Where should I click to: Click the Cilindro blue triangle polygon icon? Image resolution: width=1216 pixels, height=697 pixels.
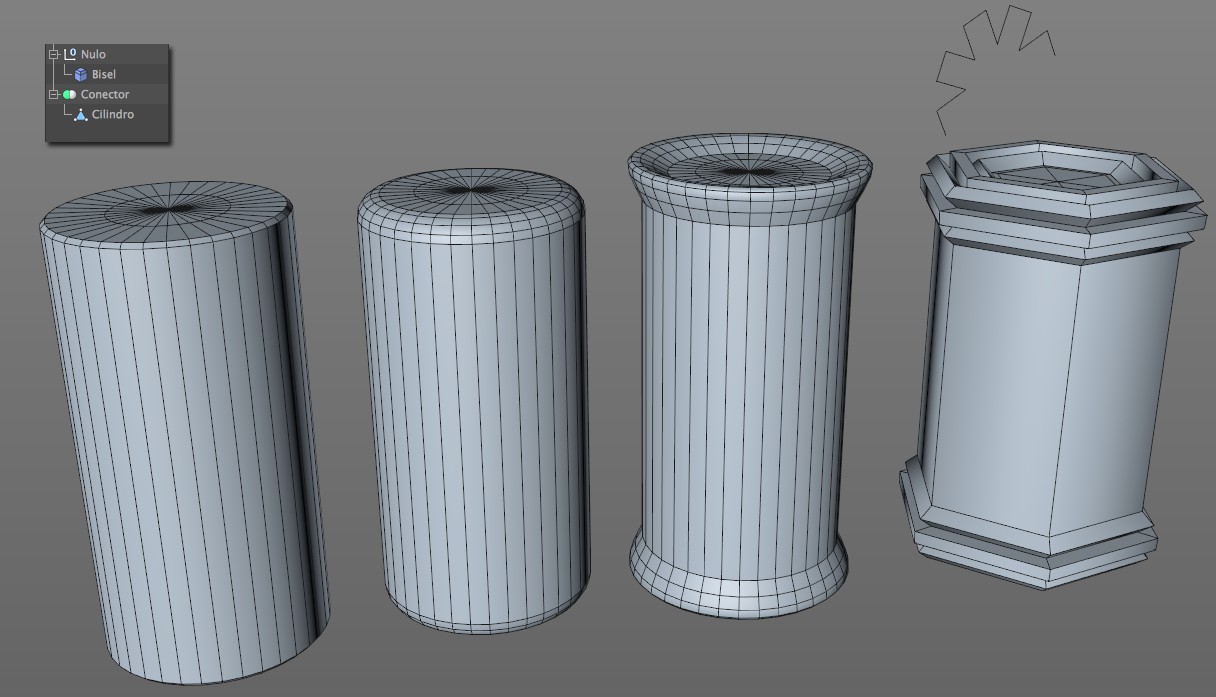coord(81,114)
